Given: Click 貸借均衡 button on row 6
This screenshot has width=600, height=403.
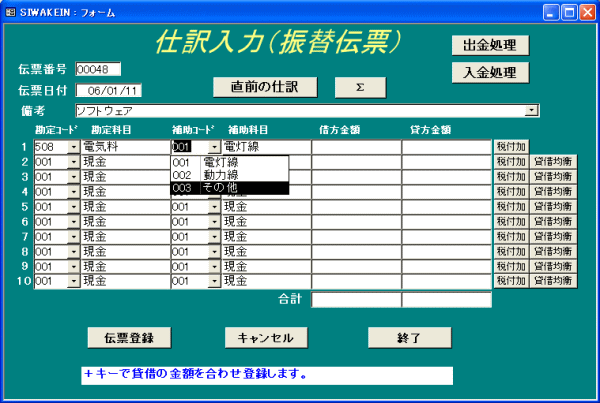Looking at the screenshot, I should pos(553,222).
